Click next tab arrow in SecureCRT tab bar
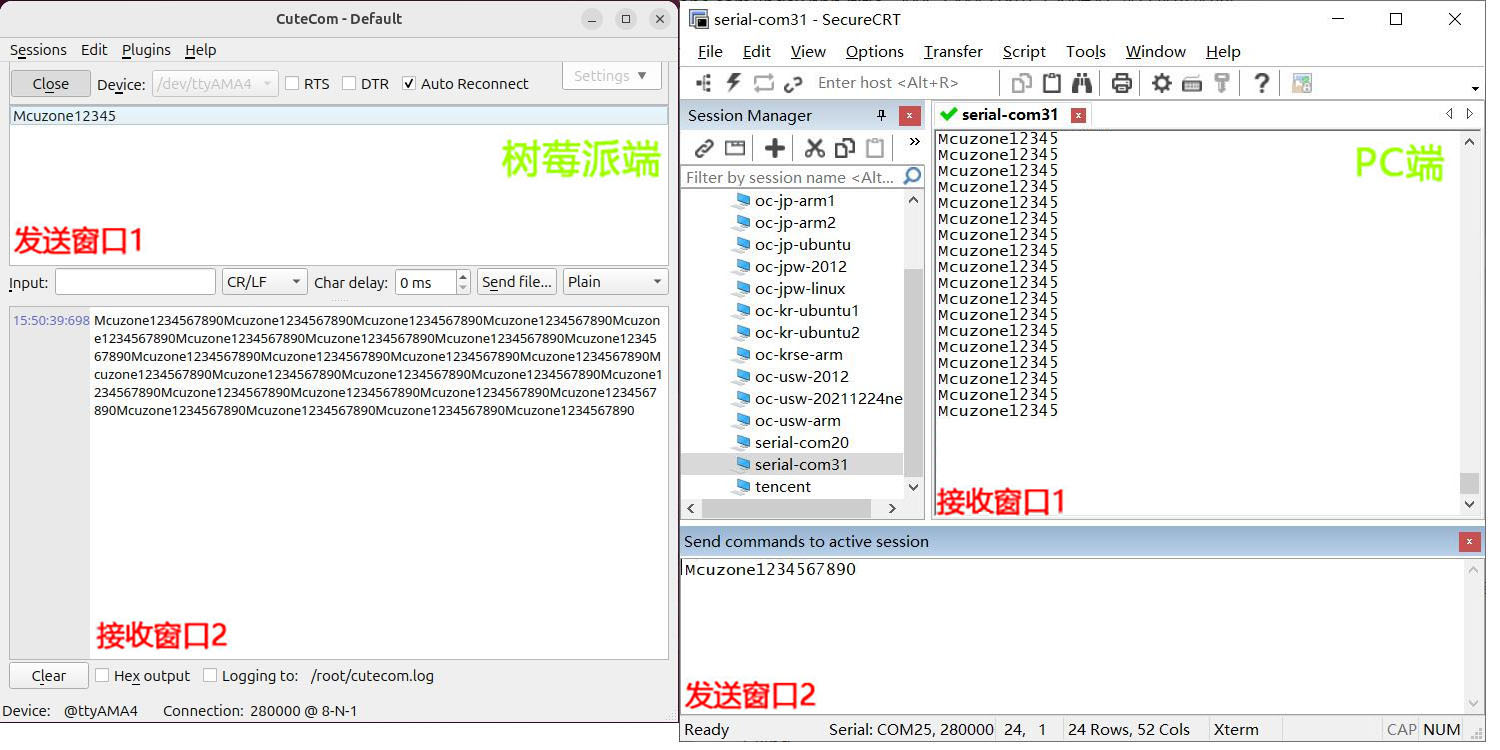Viewport: 1500px width, 750px height. 1469,114
